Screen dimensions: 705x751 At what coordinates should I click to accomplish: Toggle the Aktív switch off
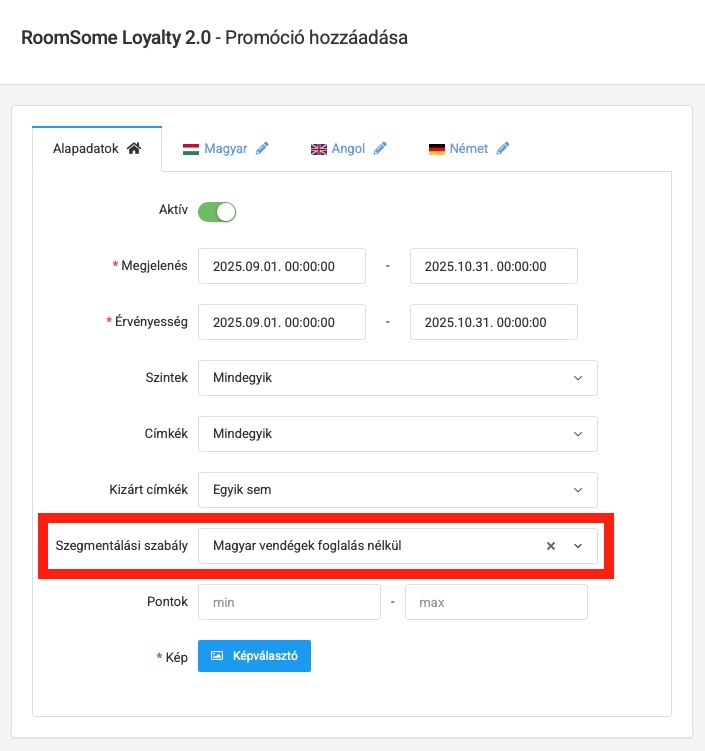tap(216, 211)
